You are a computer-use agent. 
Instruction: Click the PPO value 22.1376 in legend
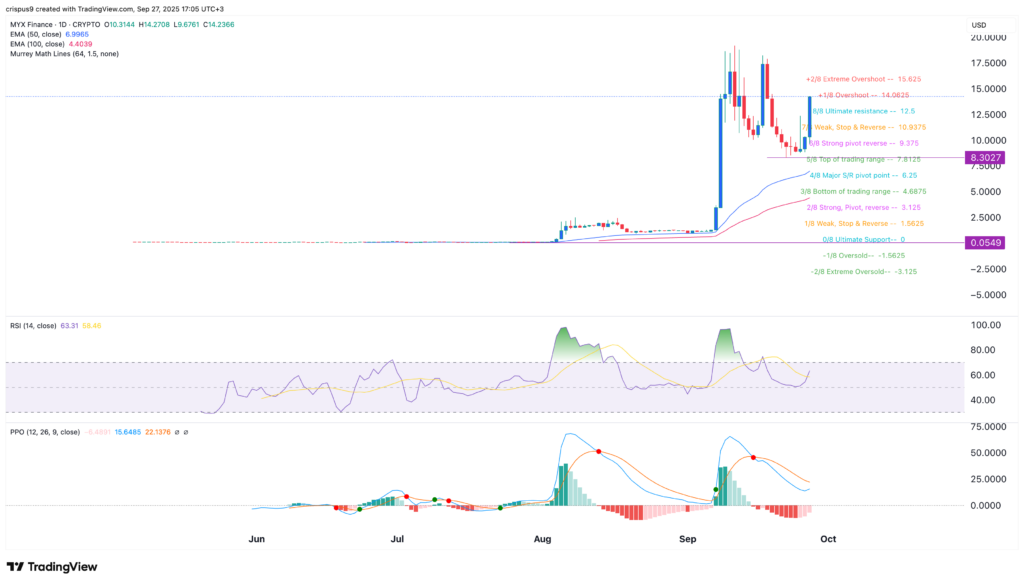tap(157, 432)
